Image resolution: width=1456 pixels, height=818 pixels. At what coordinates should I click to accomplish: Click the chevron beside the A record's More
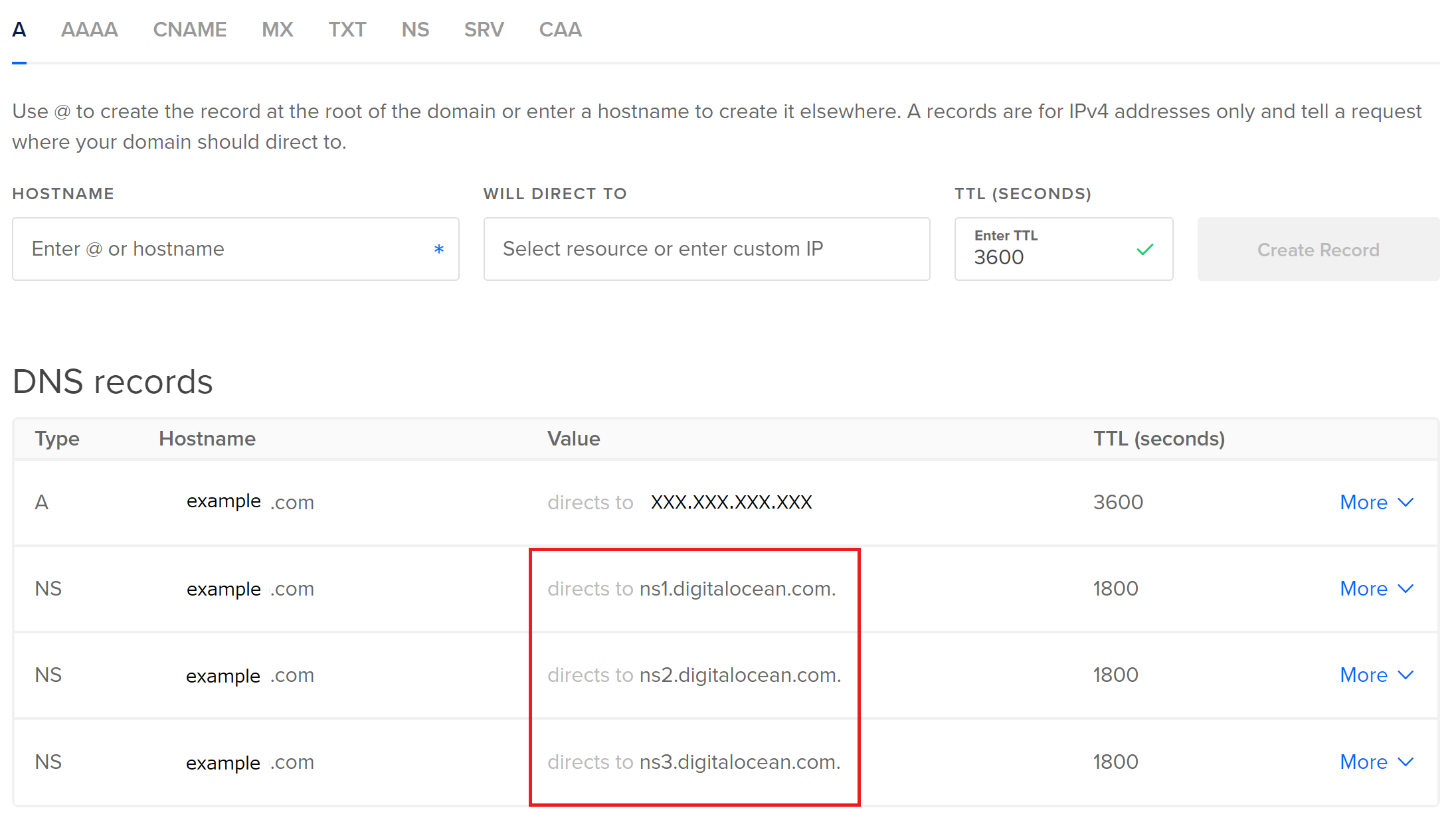[x=1406, y=503]
